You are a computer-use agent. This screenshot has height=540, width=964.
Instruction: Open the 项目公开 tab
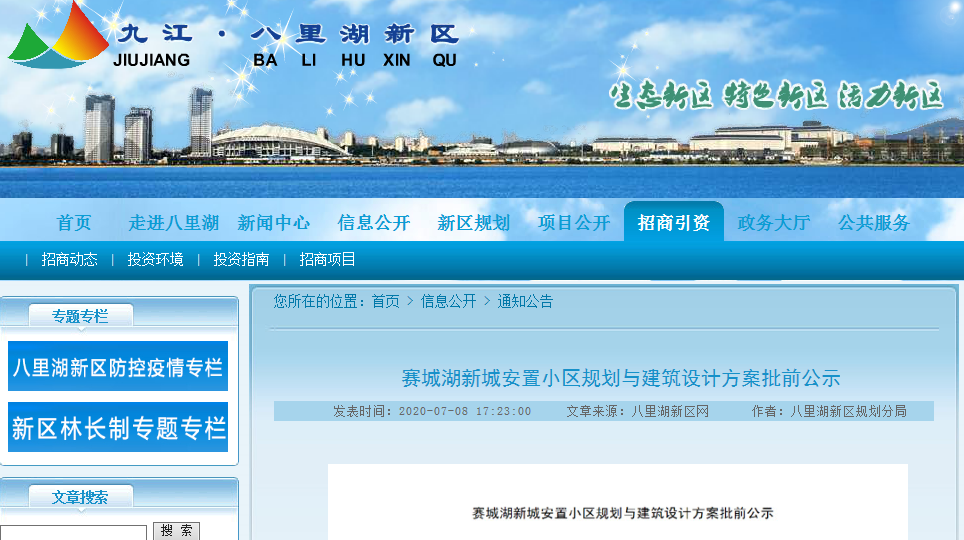(x=574, y=223)
